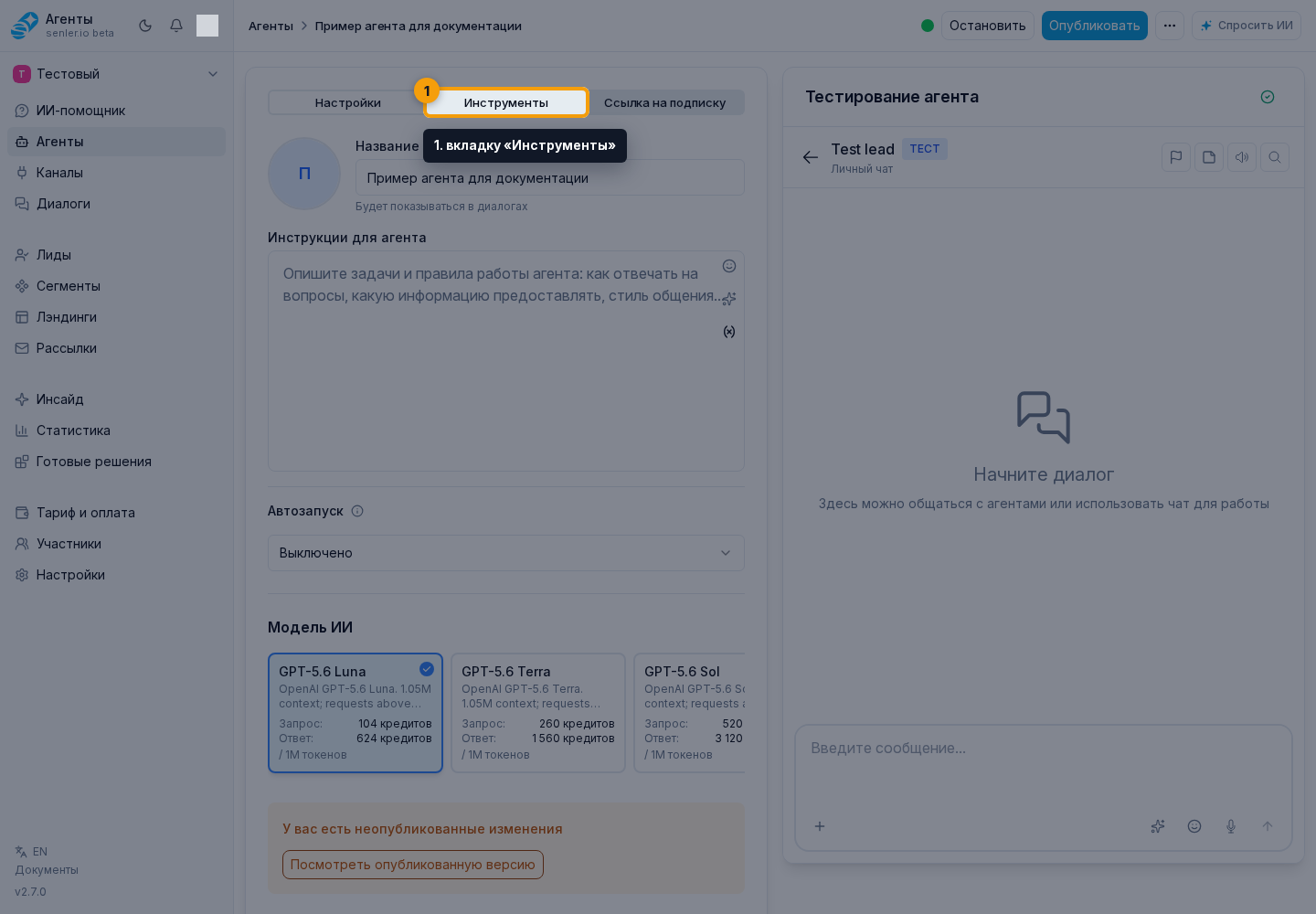Choose the GPT-5.6 Sol model card
This screenshot has height=914, width=1316.
[x=690, y=713]
